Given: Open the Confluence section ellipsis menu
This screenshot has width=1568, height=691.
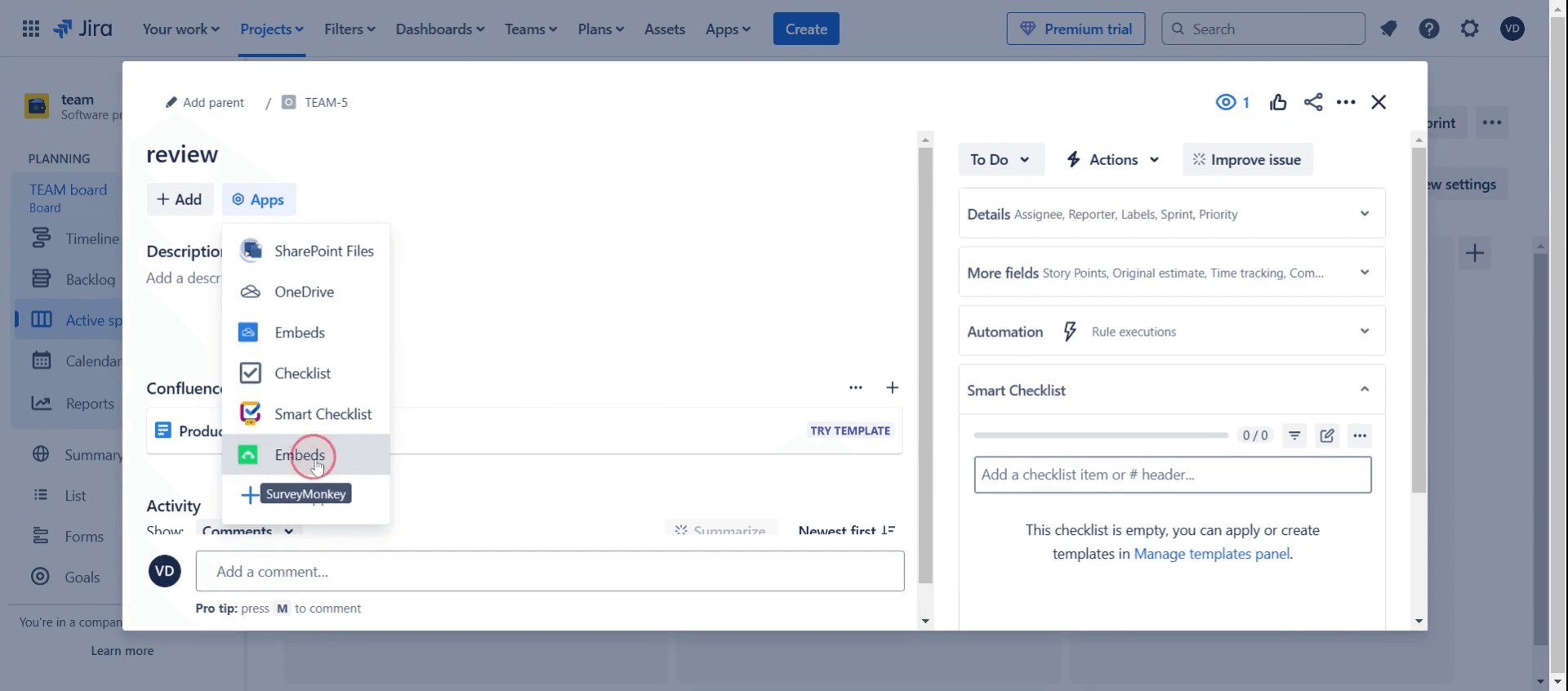Looking at the screenshot, I should [x=855, y=387].
